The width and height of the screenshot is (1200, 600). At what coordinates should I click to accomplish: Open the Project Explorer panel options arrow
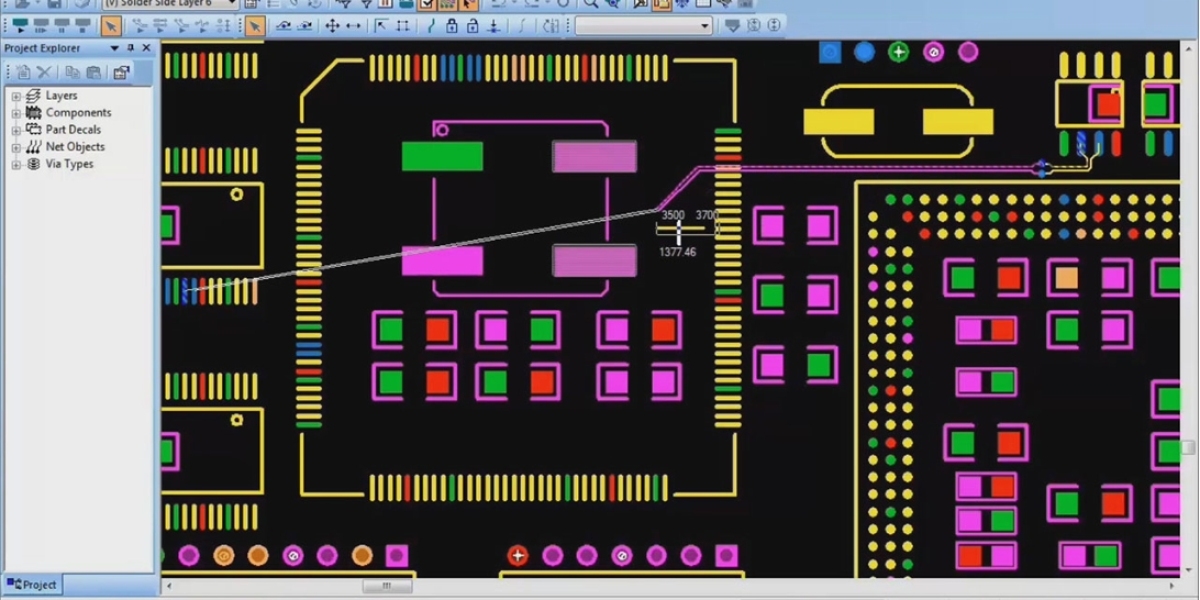click(x=114, y=48)
